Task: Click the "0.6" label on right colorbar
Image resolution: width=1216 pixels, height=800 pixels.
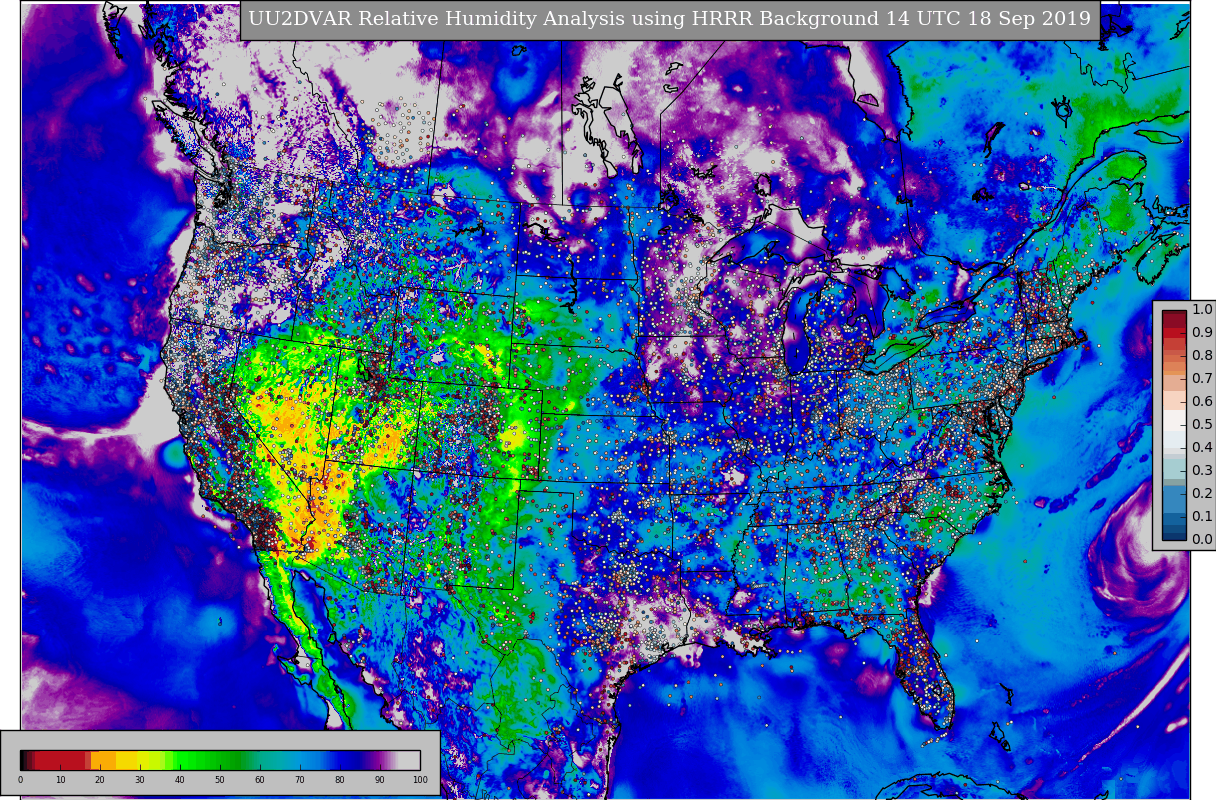Action: (1202, 402)
